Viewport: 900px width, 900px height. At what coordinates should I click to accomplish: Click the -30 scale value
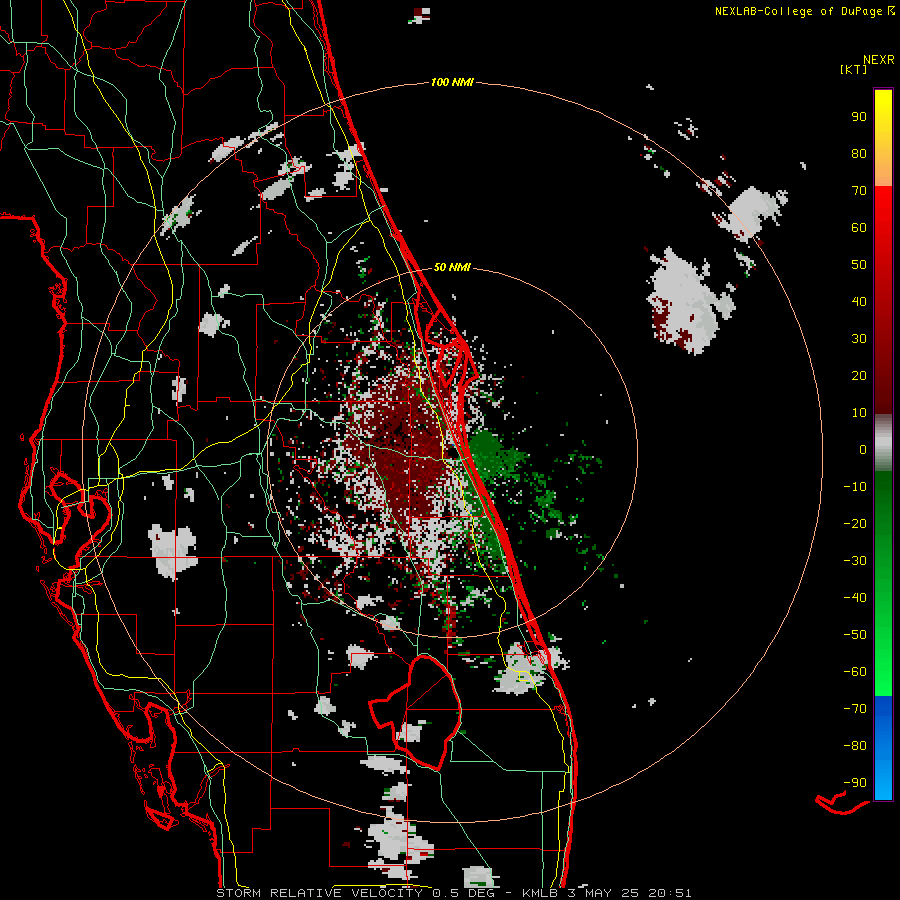click(x=855, y=561)
